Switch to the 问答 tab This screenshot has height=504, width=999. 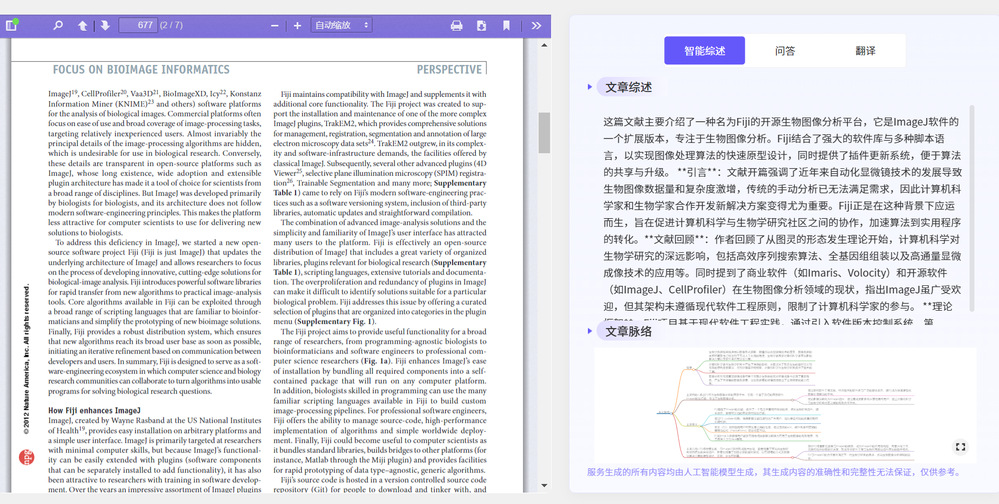click(x=785, y=50)
